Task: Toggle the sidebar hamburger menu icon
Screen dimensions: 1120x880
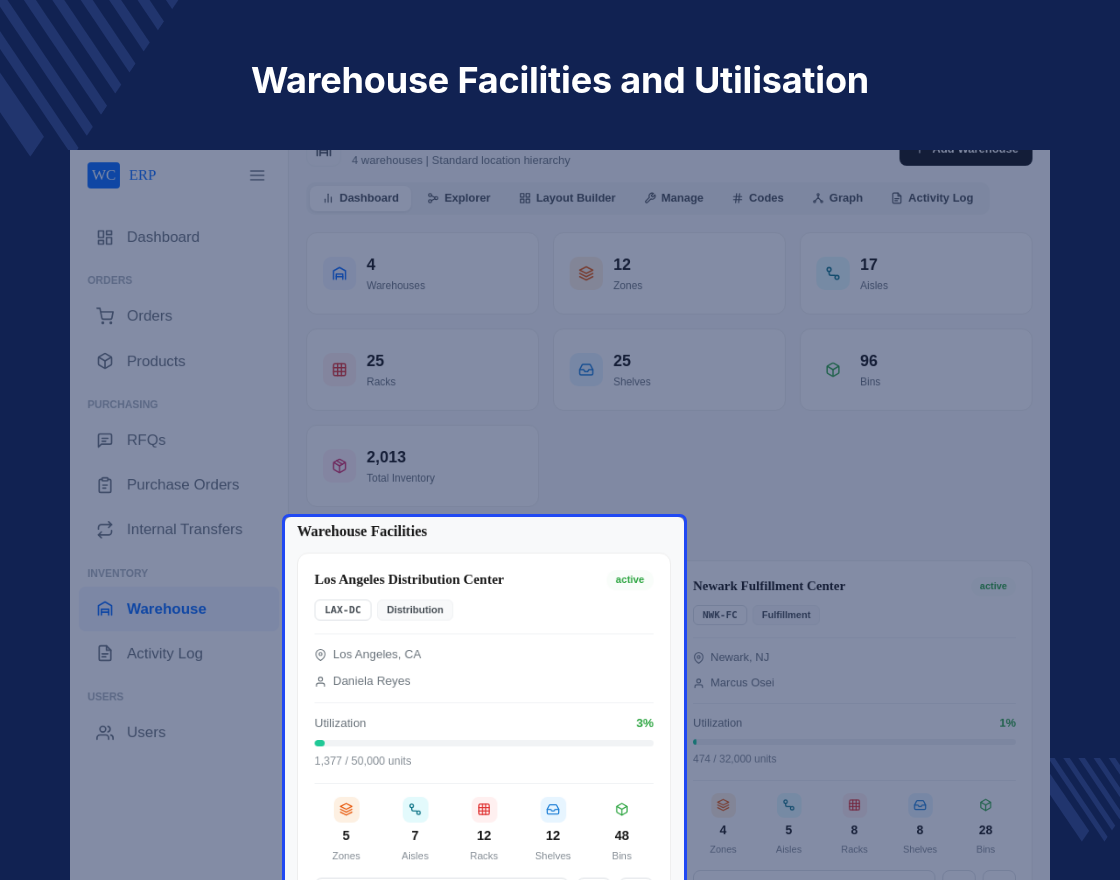Action: [x=257, y=175]
